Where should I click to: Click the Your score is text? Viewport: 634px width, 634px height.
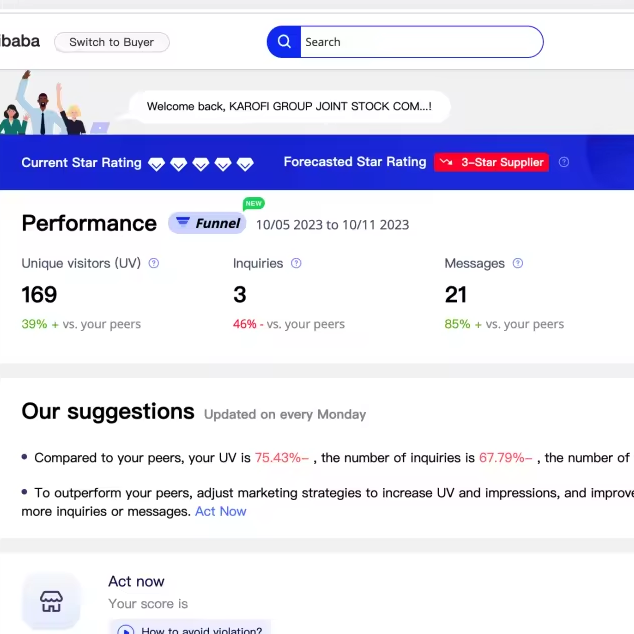148,603
